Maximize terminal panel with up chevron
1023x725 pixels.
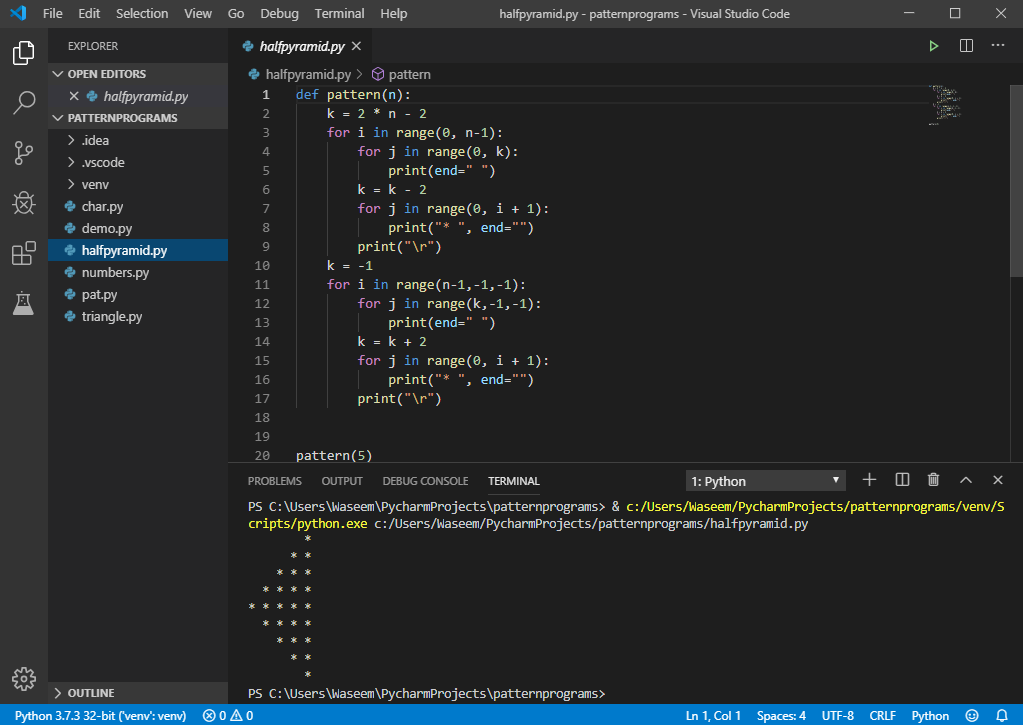click(966, 481)
